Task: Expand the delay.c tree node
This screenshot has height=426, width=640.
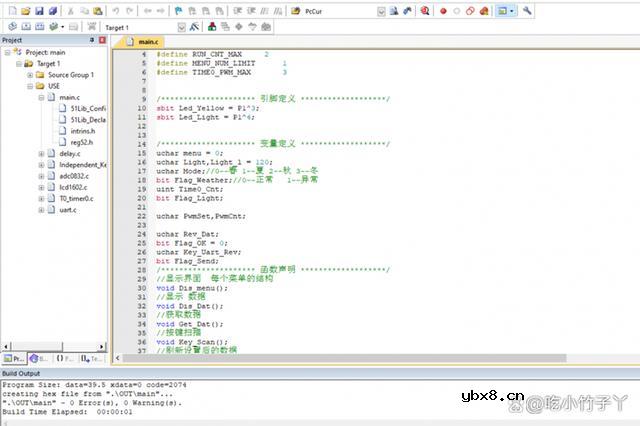Action: click(41, 153)
